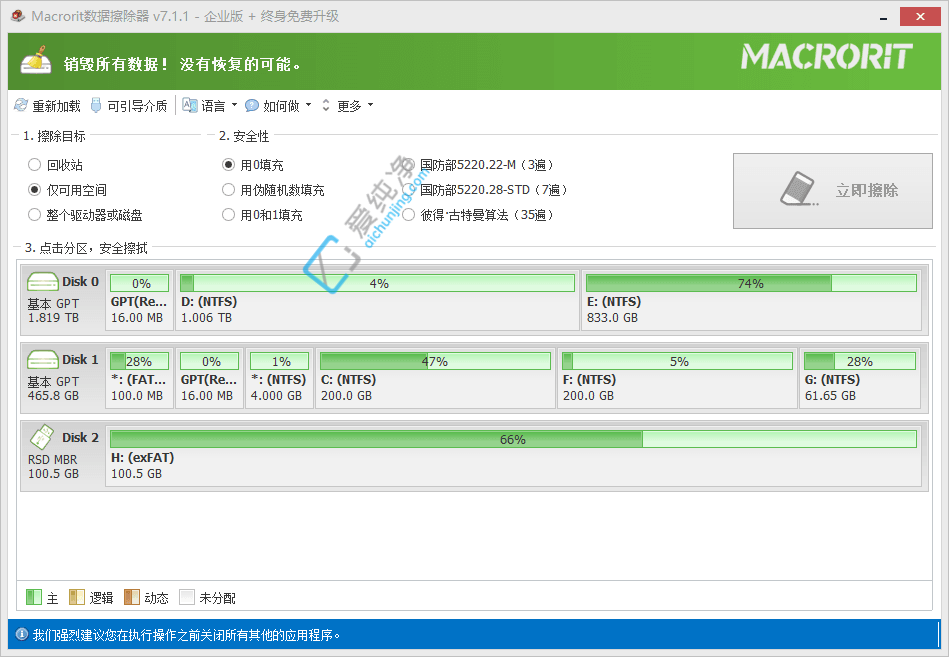Viewport: 949px width, 657px height.
Task: Click the 立即擦除 button
Action: [832, 191]
